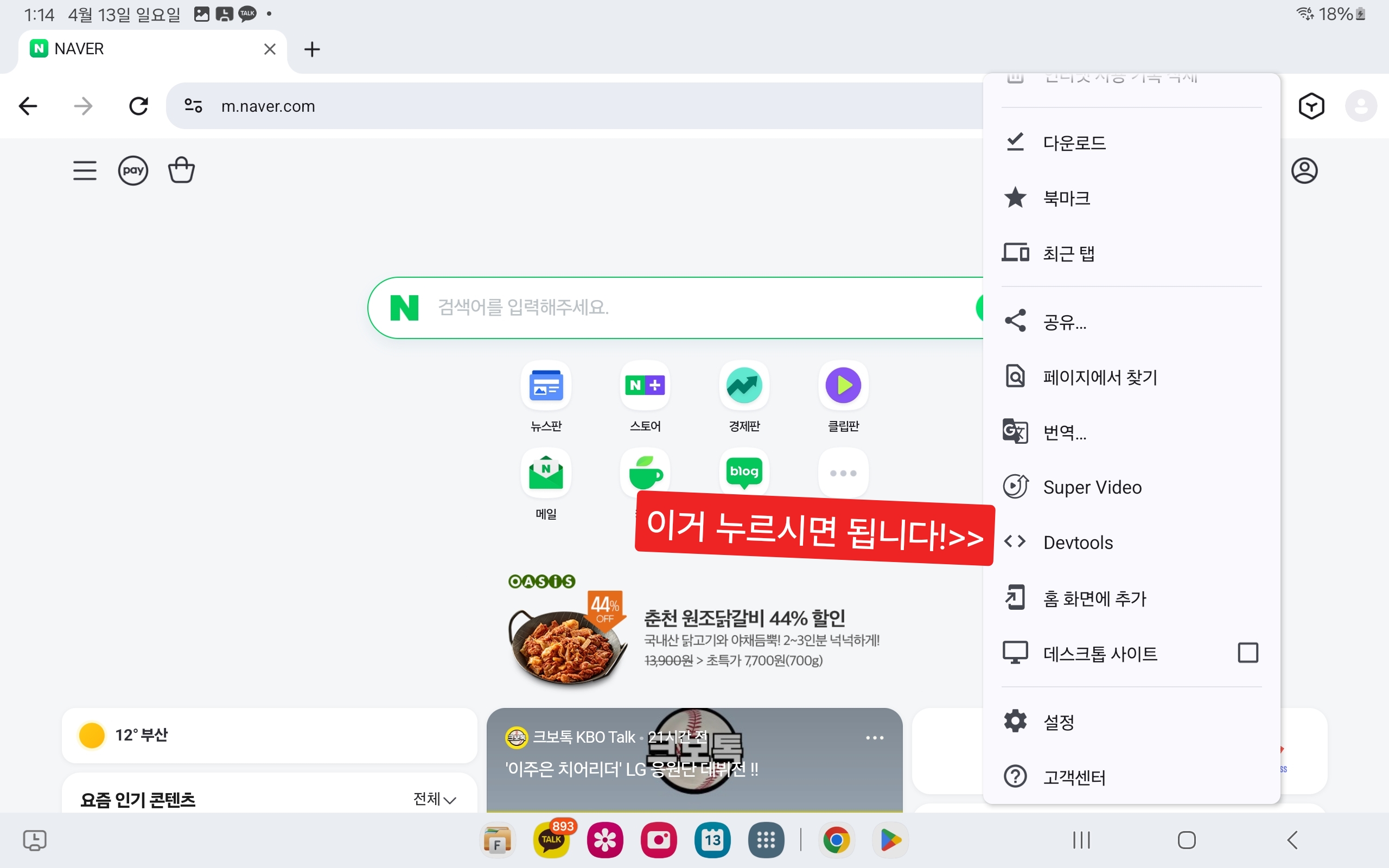Open the shopping basket icon
This screenshot has width=1389, height=868.
(x=181, y=170)
